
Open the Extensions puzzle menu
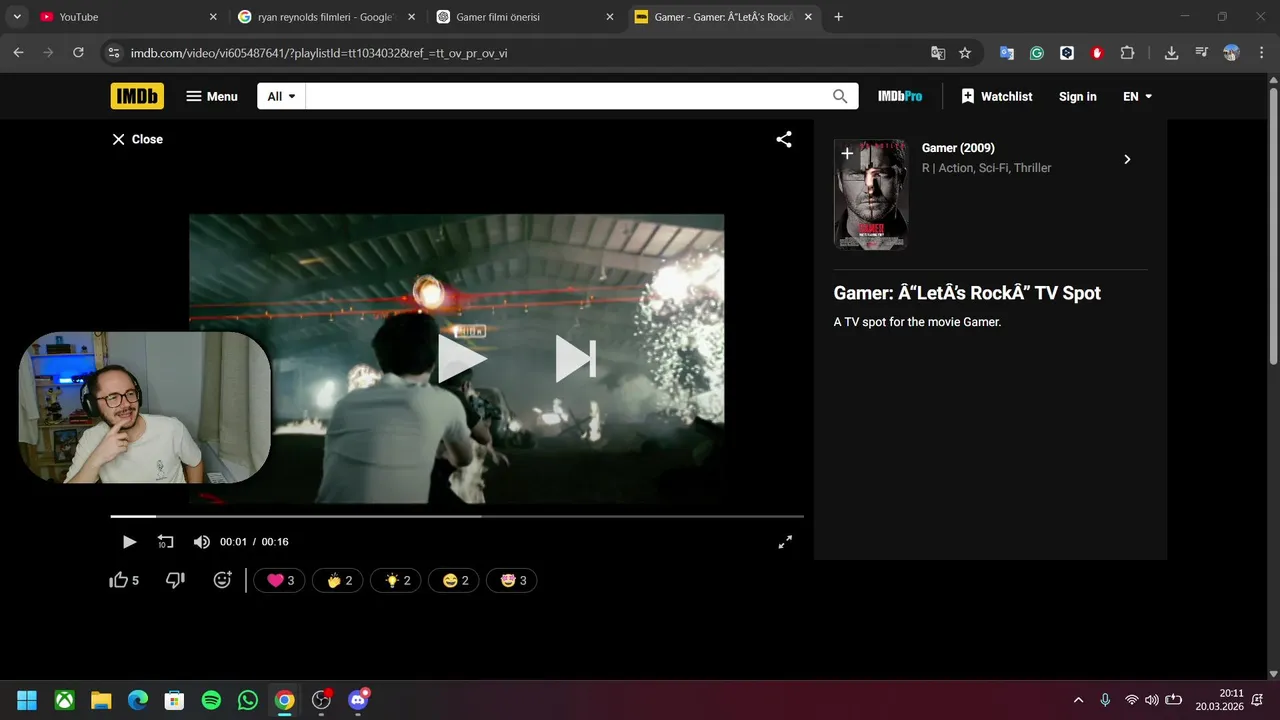1127,53
